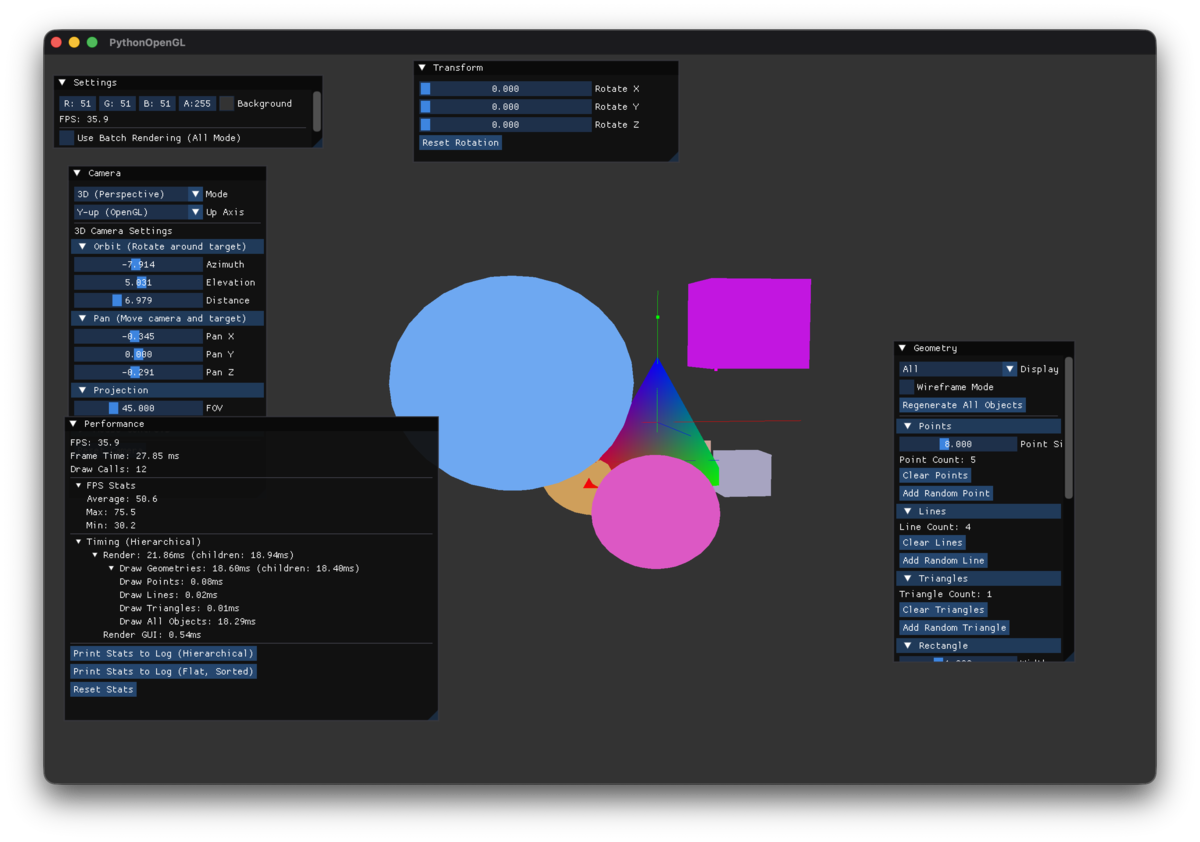Click Regenerate All Objects button
This screenshot has width=1200, height=842.
click(x=962, y=405)
